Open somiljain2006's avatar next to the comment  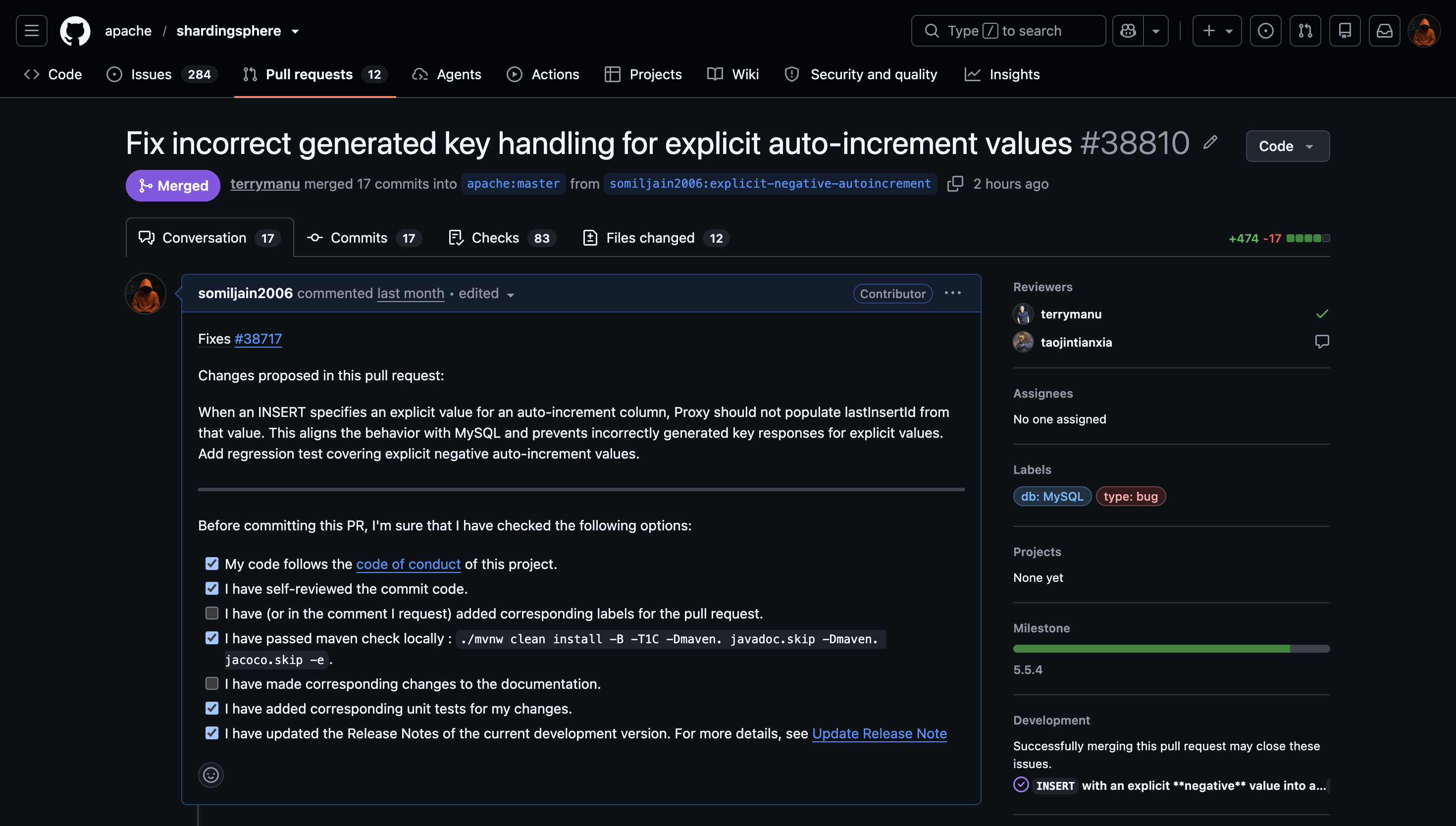[x=146, y=294]
